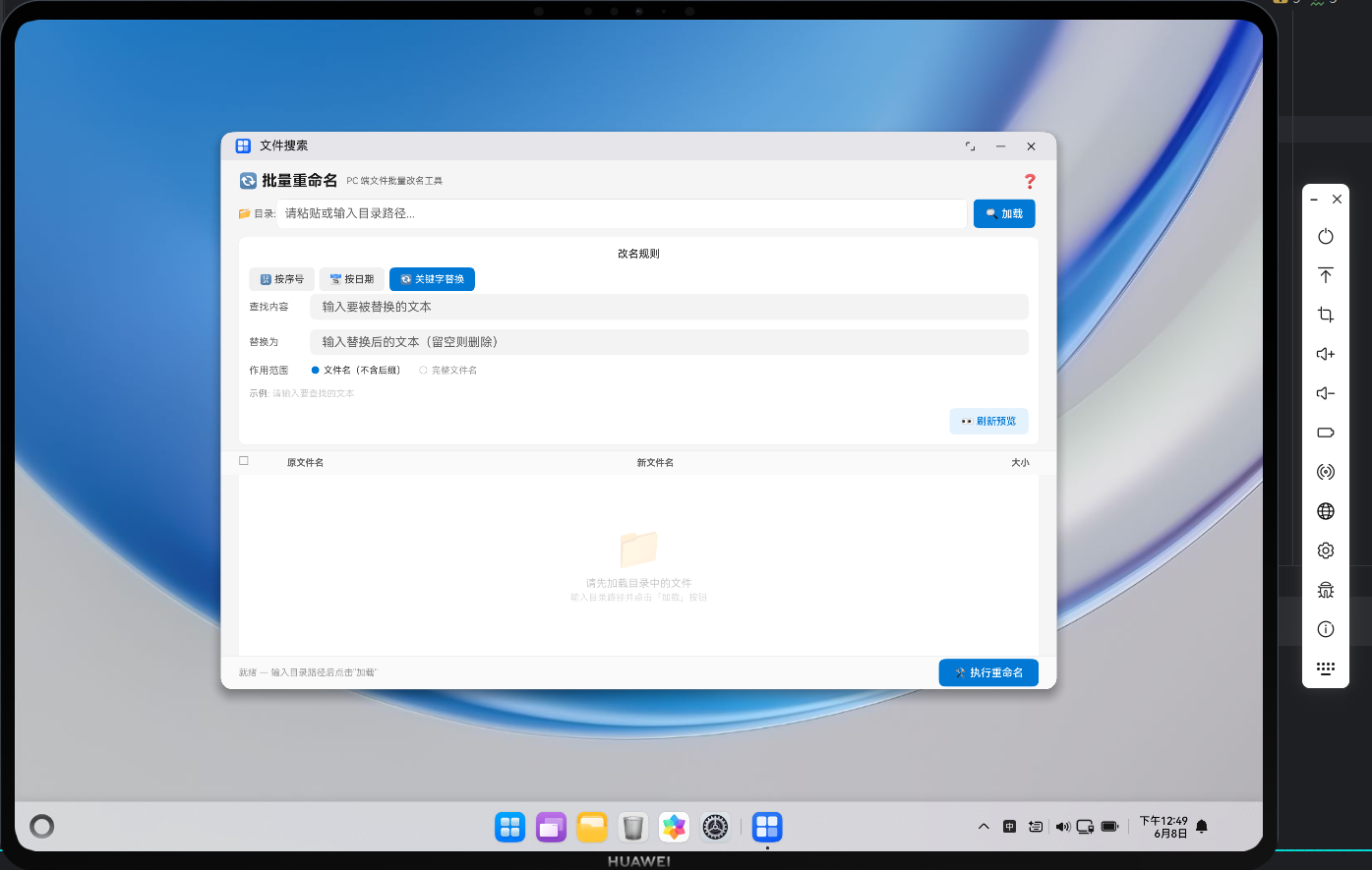Click the 加载 load button
1372x870 pixels.
coord(1004,213)
